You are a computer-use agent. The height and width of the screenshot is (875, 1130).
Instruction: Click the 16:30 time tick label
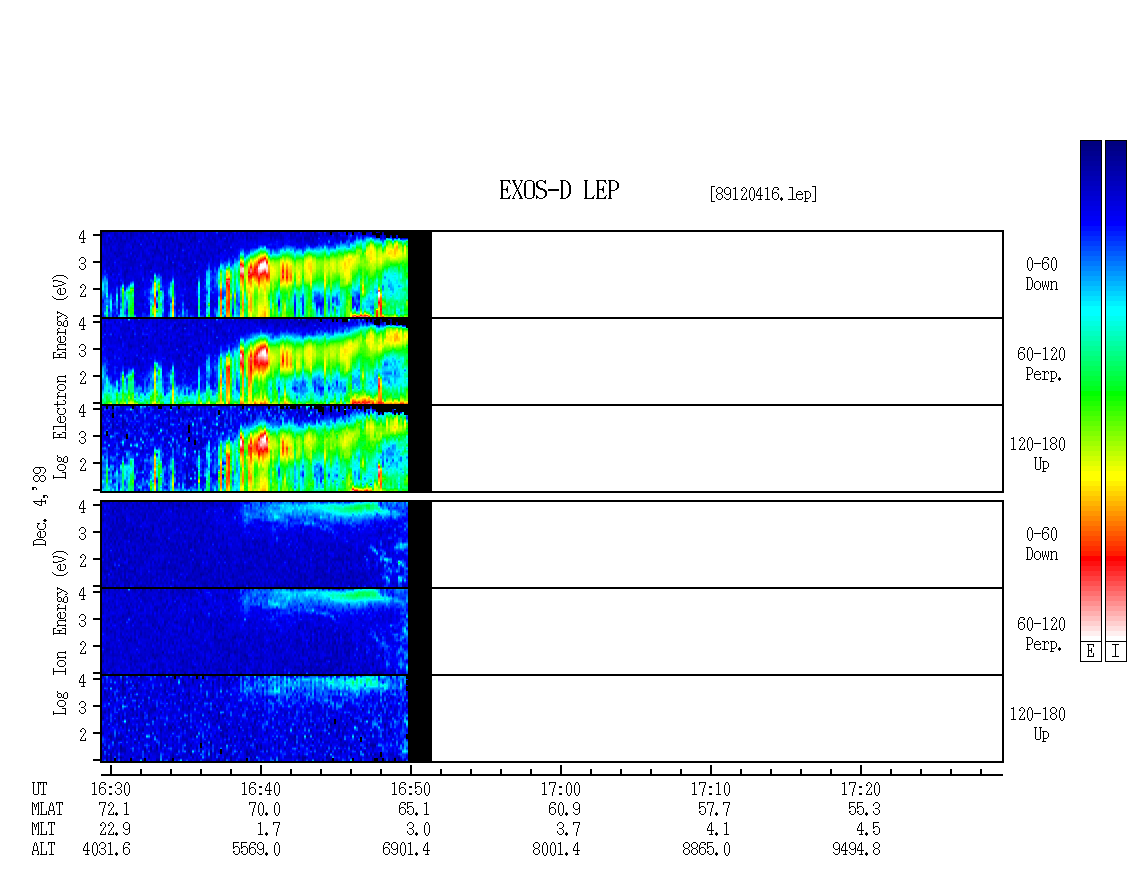[110, 789]
